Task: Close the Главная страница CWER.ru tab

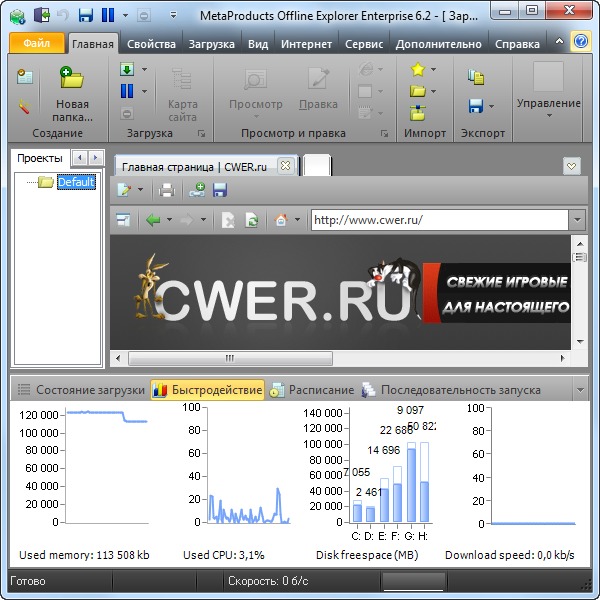Action: point(285,166)
